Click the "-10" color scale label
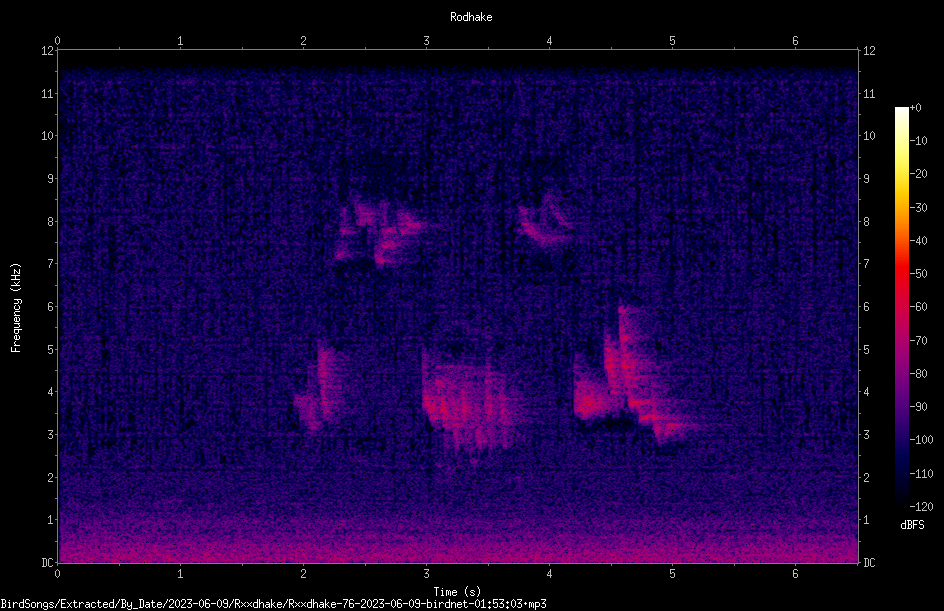944x611 pixels. point(918,141)
